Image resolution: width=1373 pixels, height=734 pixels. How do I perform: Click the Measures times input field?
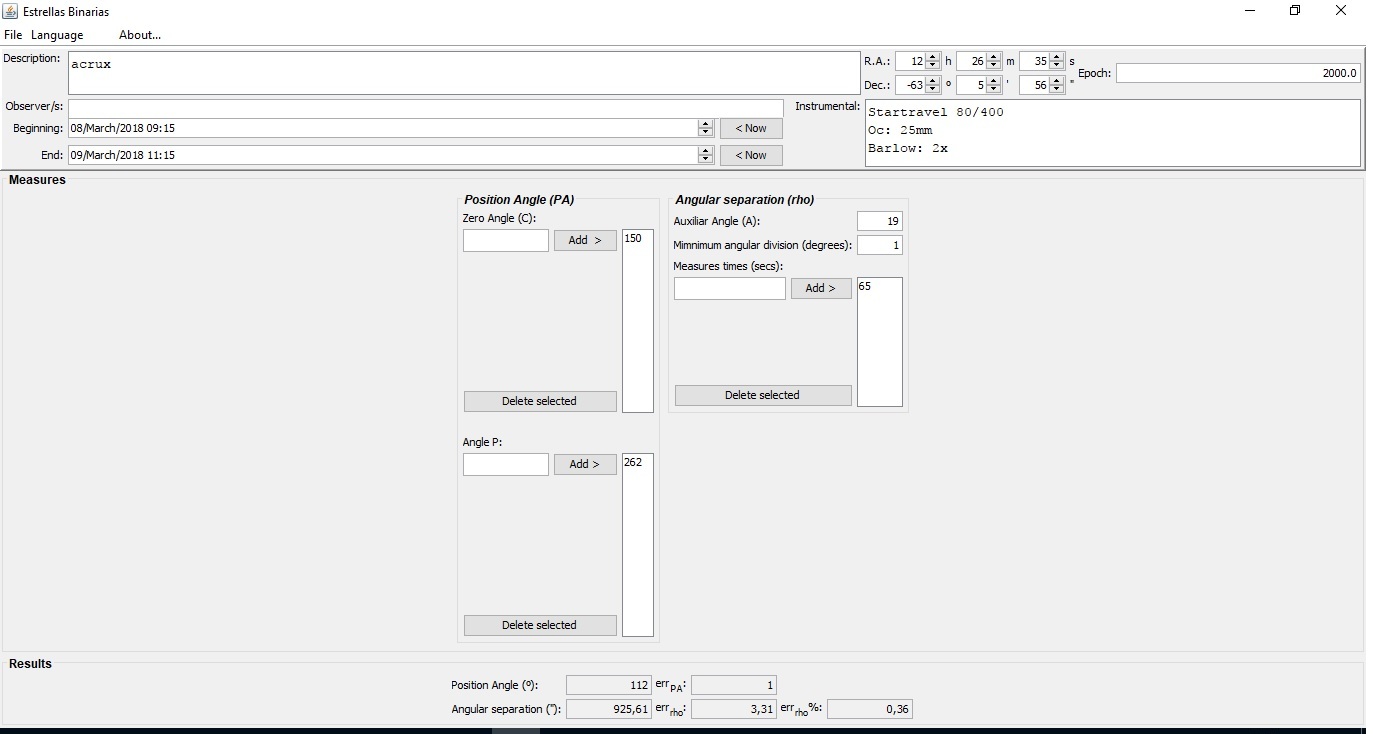[730, 288]
